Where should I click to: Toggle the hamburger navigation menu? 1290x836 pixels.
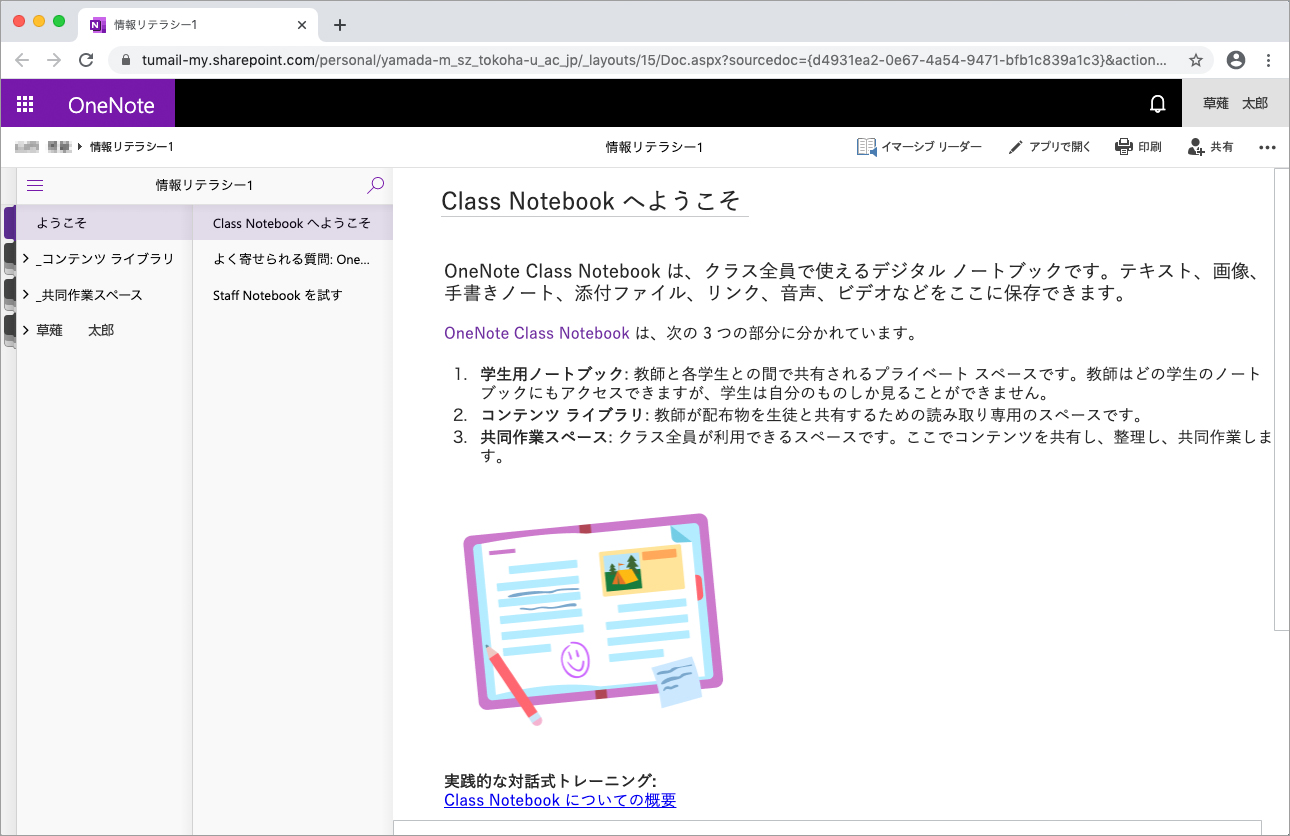tap(35, 185)
